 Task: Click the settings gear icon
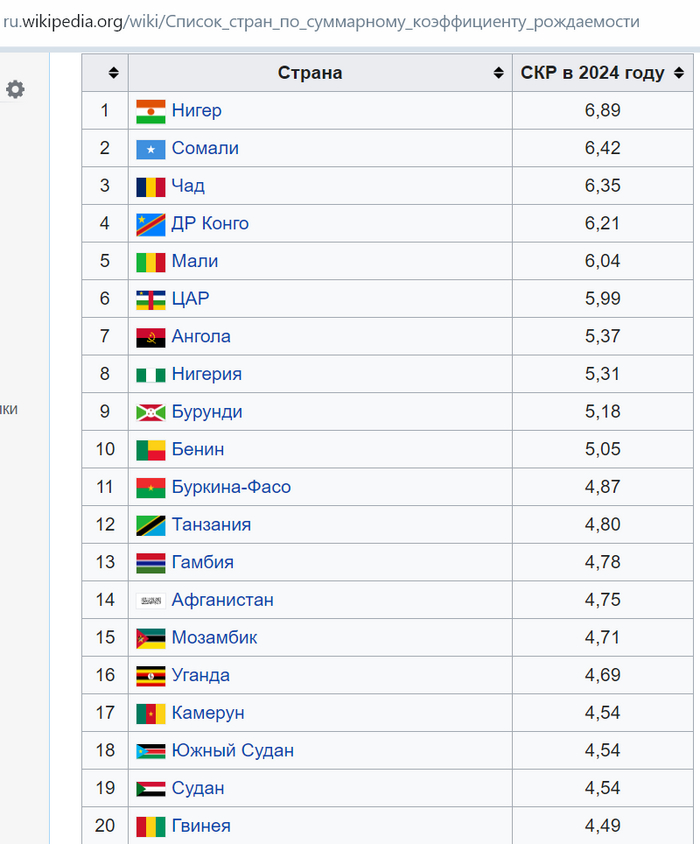[15, 89]
